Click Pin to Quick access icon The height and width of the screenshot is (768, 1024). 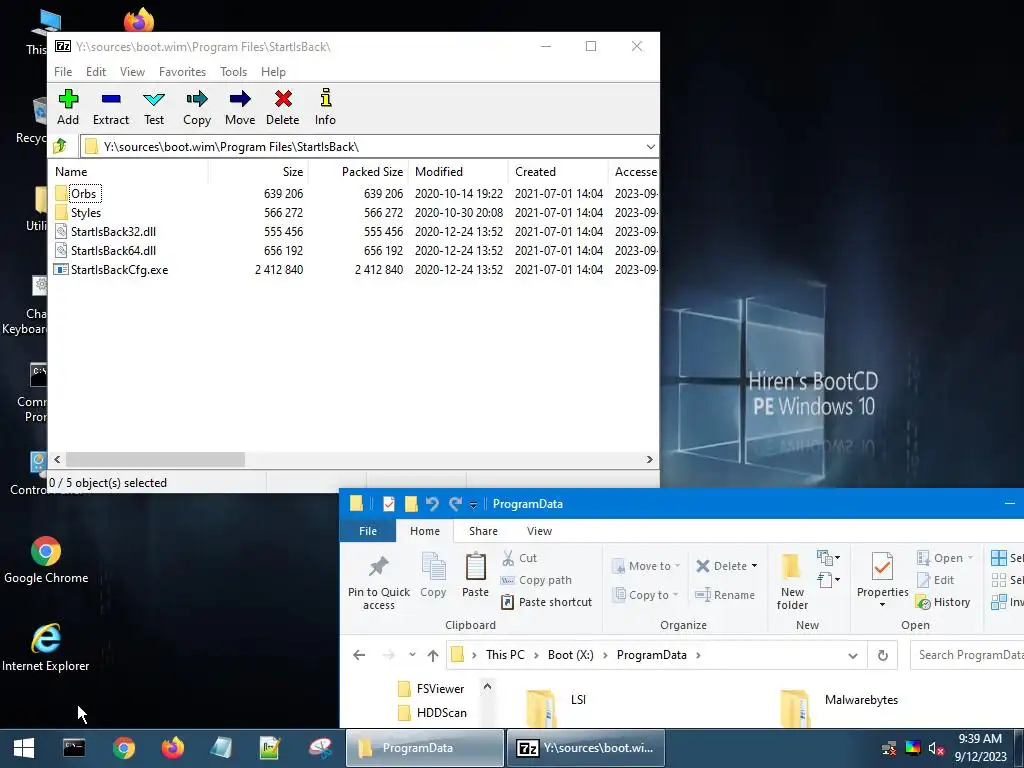point(379,581)
